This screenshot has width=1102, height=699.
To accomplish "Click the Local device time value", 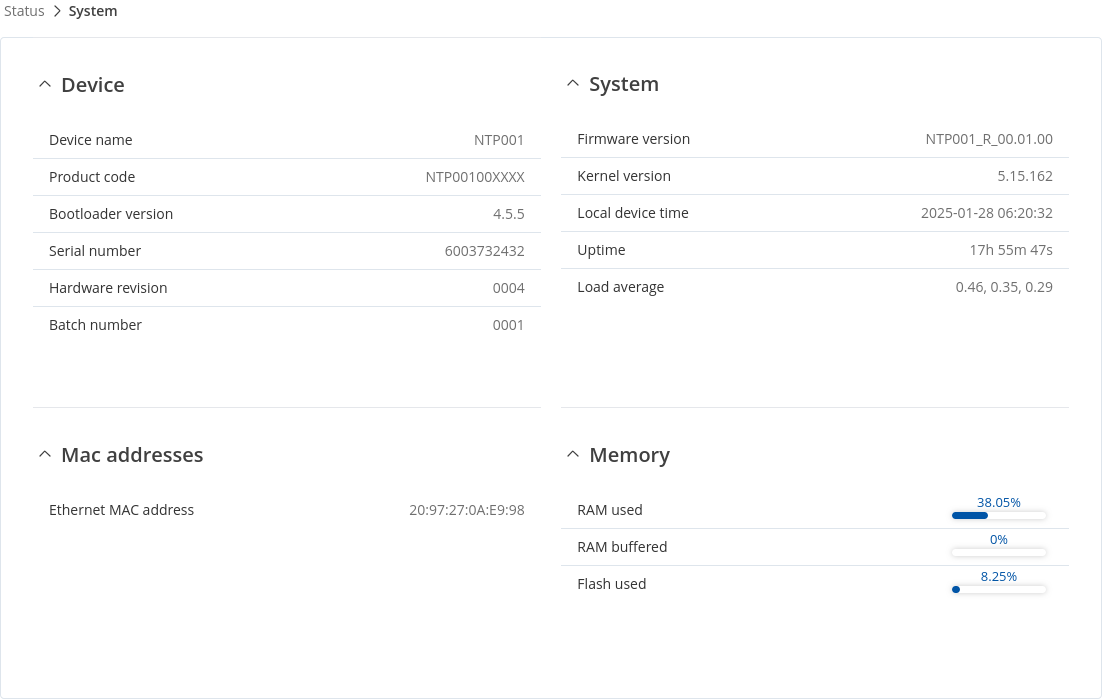I will pyautogui.click(x=986, y=213).
